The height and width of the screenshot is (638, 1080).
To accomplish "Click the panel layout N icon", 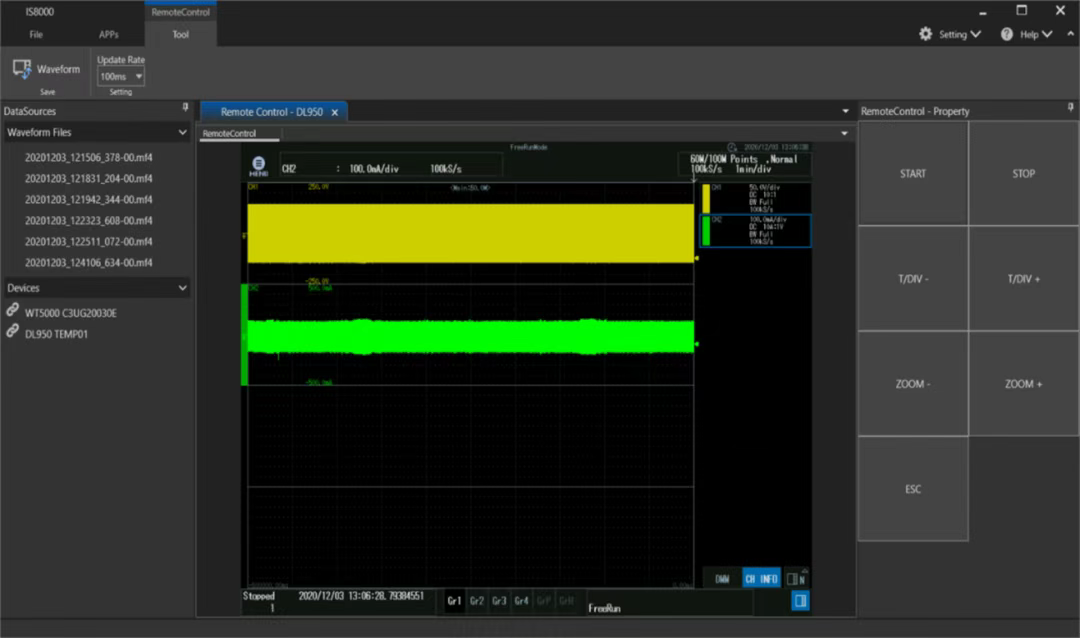I will pyautogui.click(x=796, y=579).
